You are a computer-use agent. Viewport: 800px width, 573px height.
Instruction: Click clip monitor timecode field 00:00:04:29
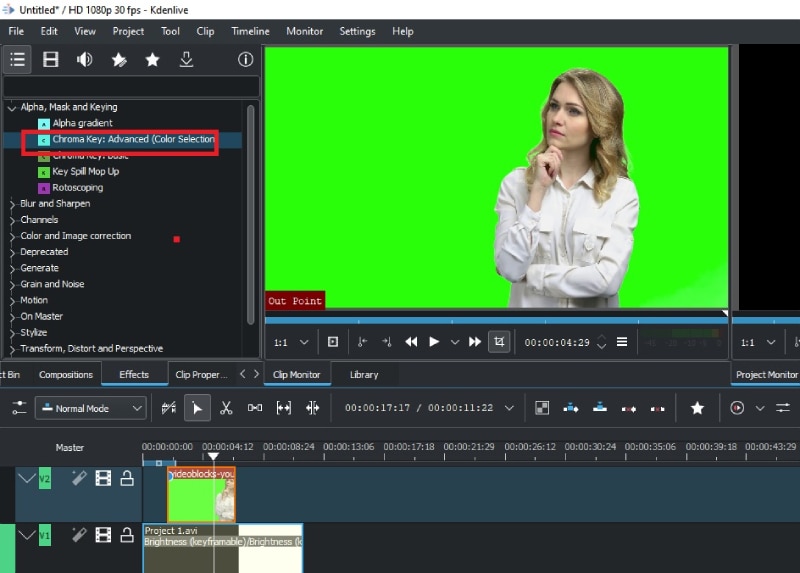[557, 343]
